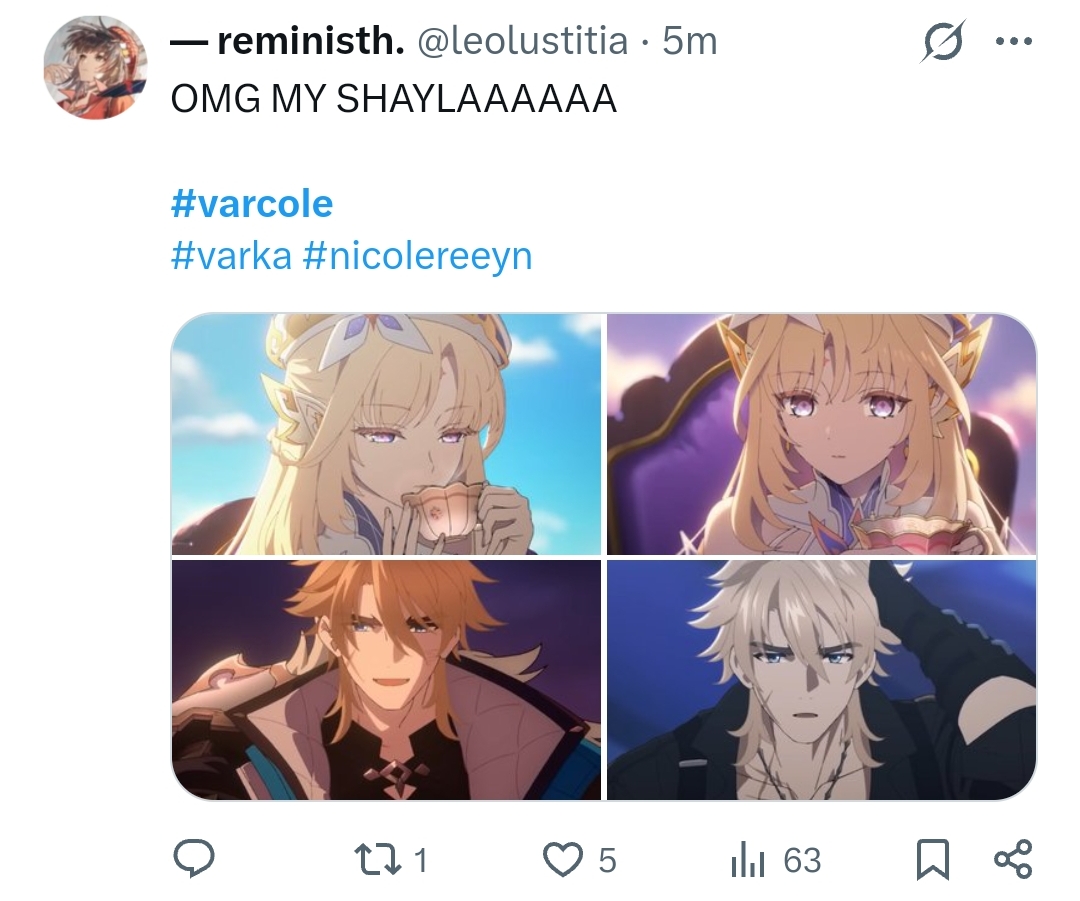View girl on purple chair image
This screenshot has width=1080, height=901.
[x=822, y=434]
